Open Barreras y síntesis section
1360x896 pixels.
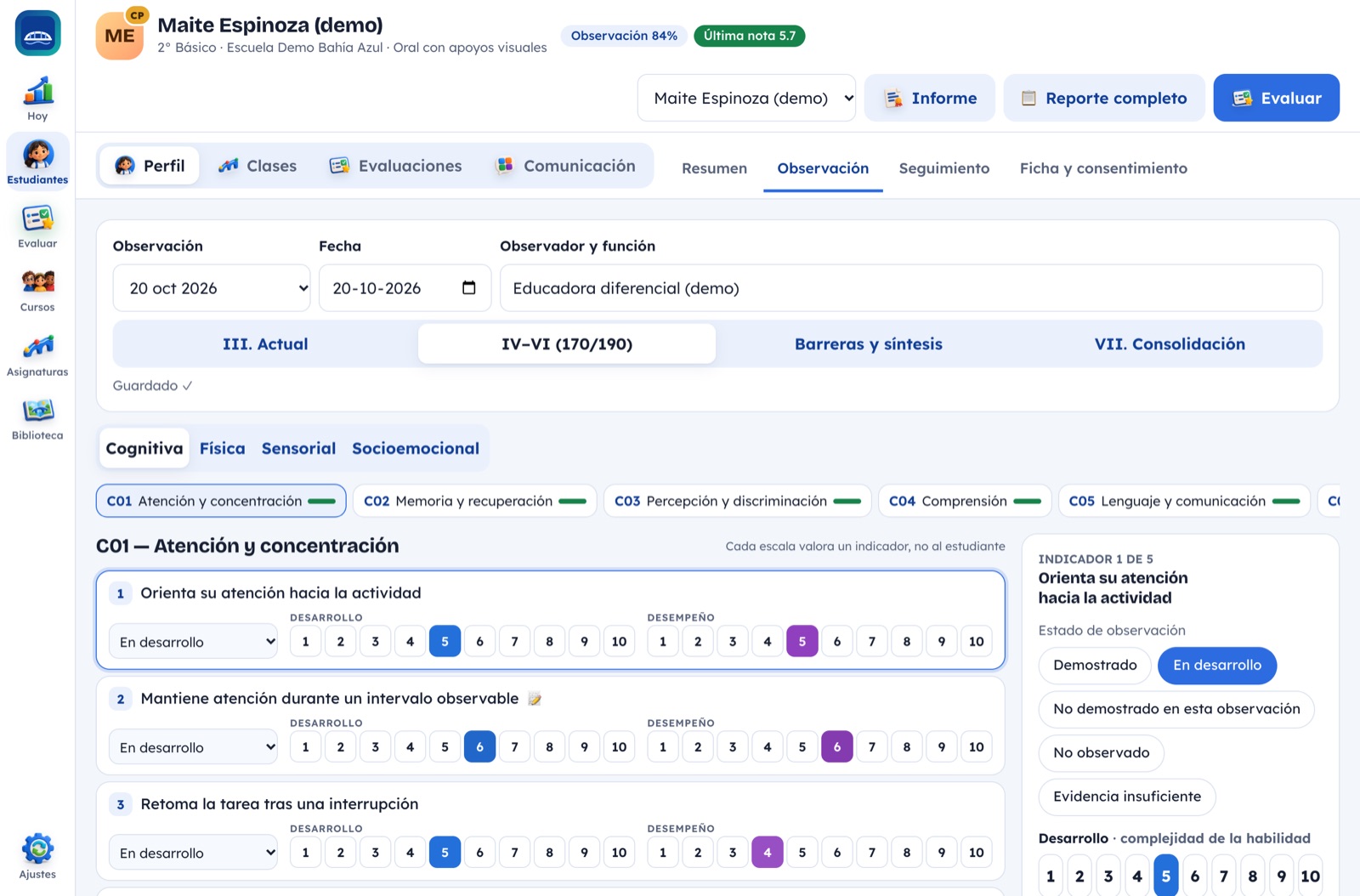coord(868,344)
